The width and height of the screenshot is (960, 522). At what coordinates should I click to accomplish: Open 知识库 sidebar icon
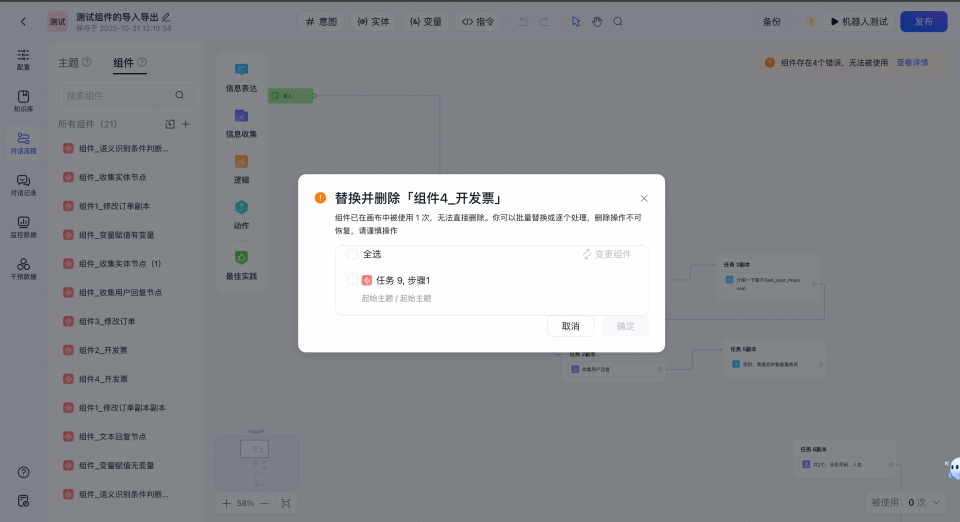coord(23,100)
